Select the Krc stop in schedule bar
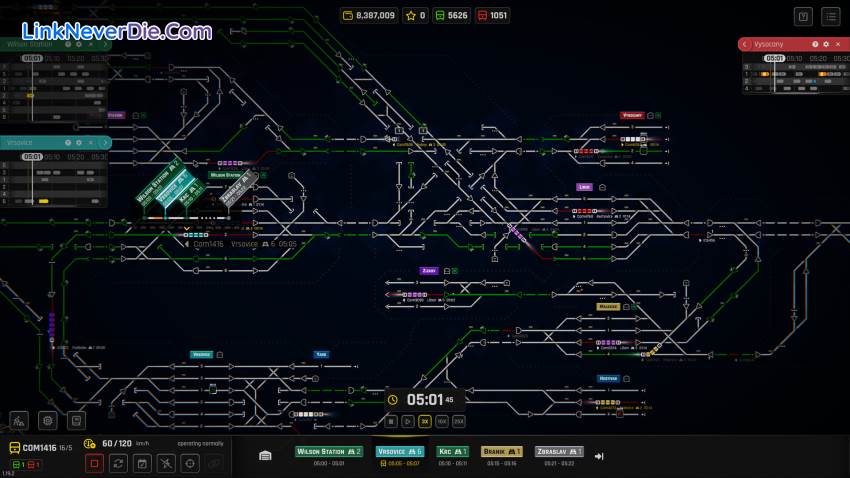The height and width of the screenshot is (478, 850). tap(452, 452)
